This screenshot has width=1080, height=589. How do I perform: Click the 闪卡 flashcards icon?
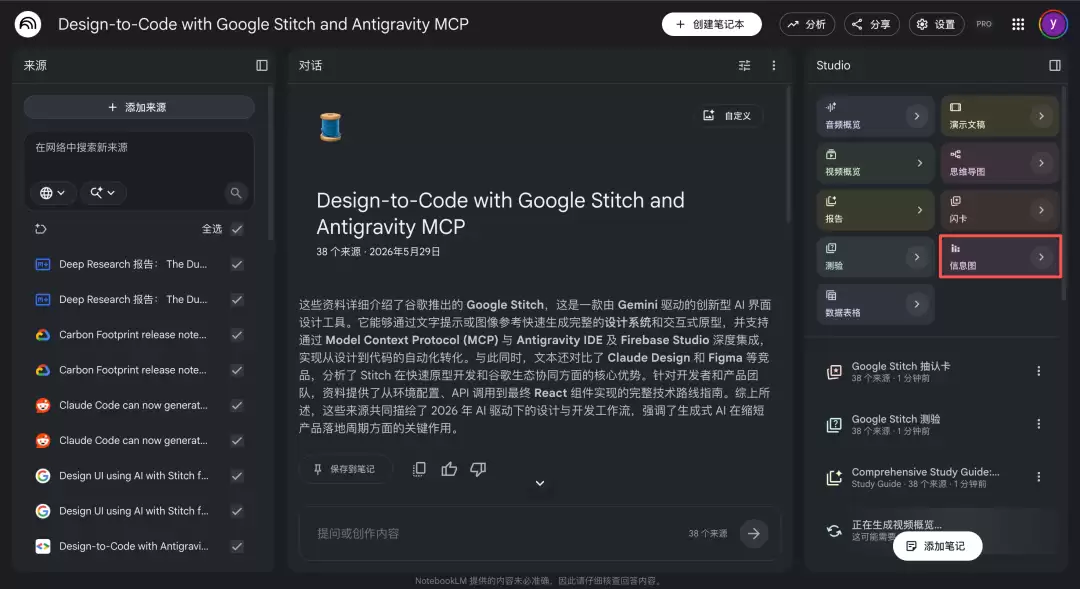955,201
